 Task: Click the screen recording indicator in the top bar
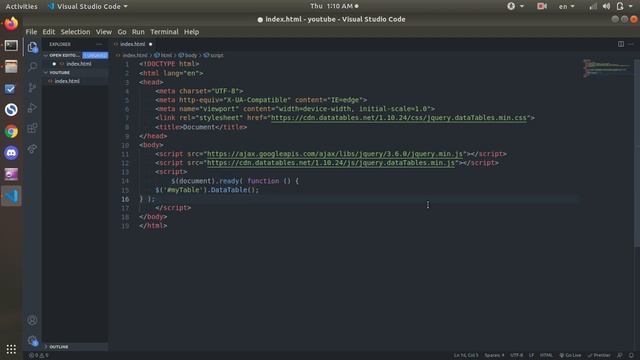(542, 6)
